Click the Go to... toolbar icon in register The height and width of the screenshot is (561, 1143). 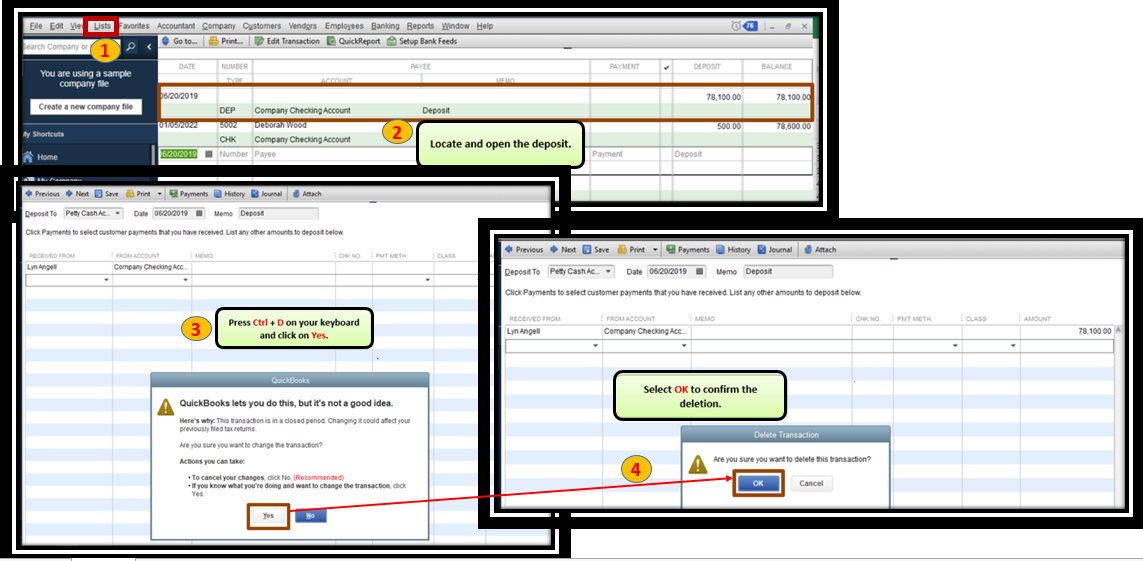tap(179, 42)
